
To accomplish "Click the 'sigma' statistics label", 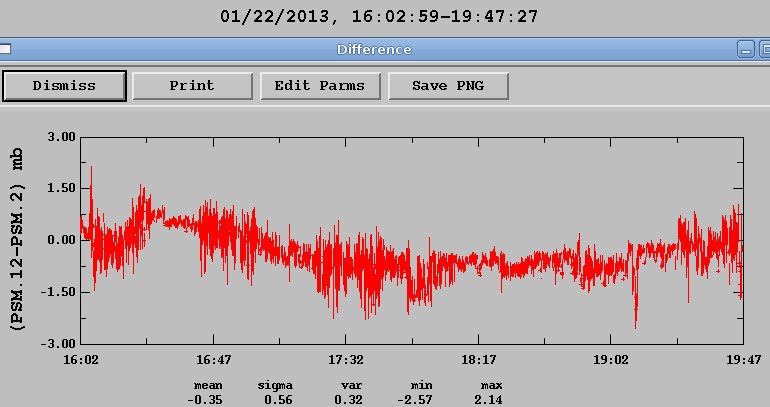I will (275, 386).
